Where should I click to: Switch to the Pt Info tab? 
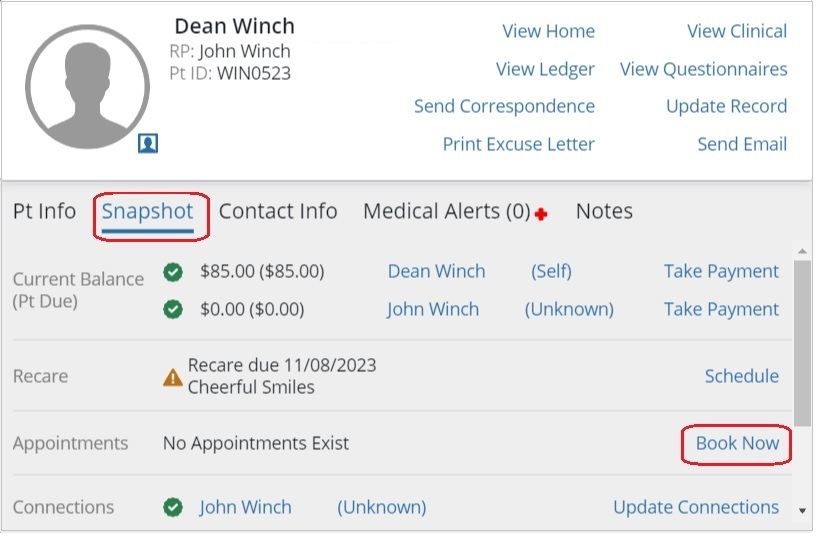pyautogui.click(x=44, y=212)
